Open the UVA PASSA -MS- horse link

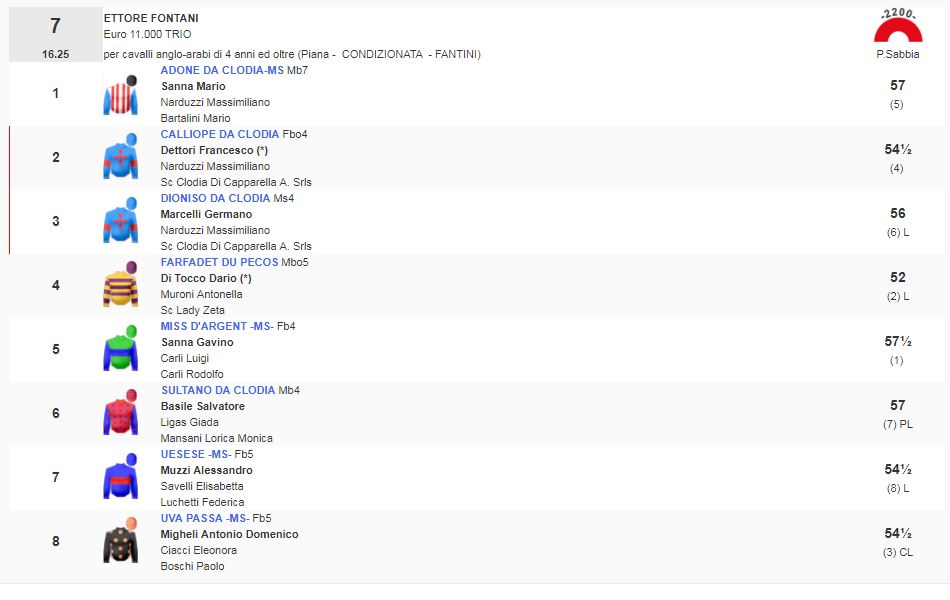204,518
